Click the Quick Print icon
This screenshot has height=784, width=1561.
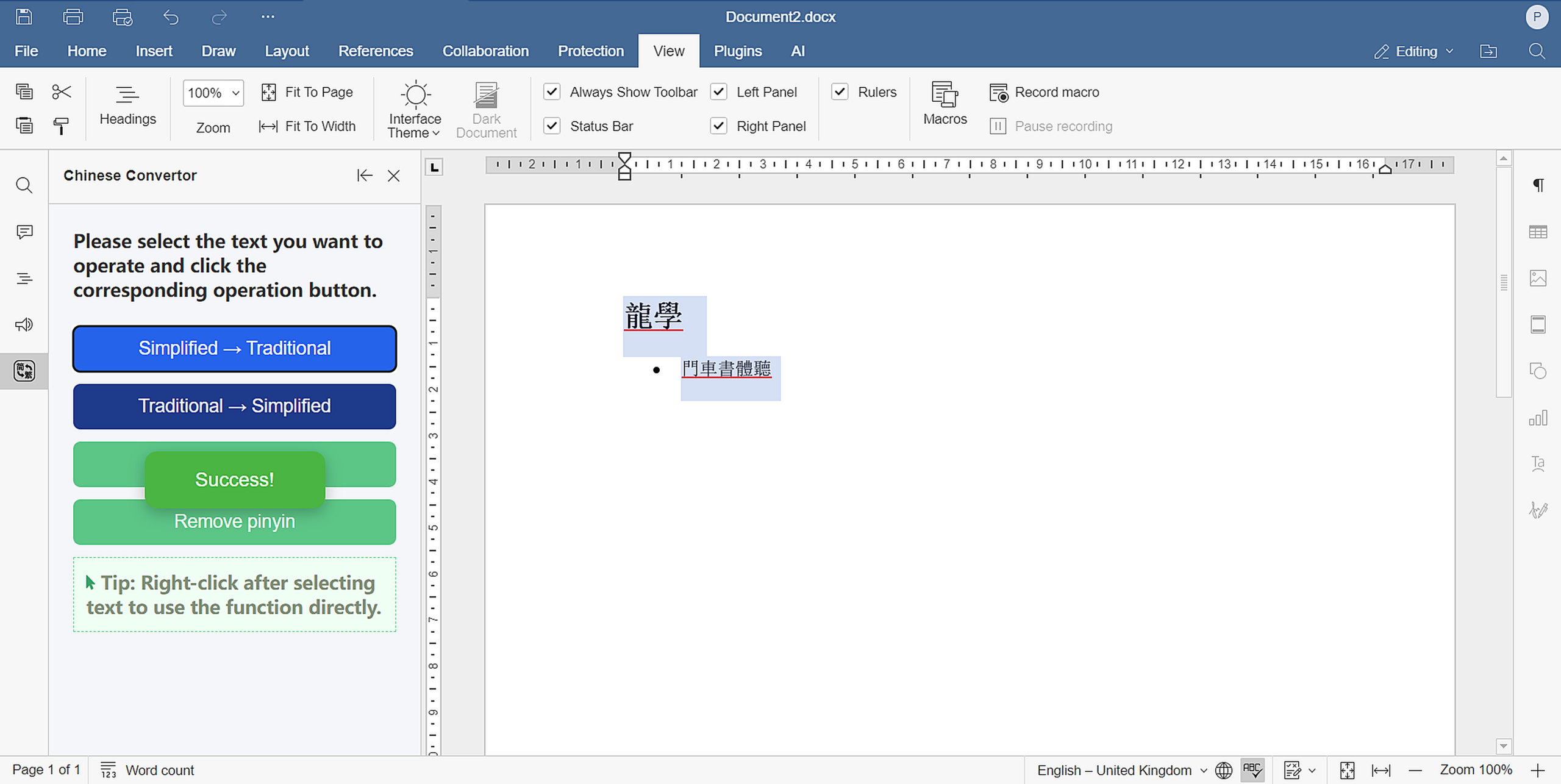(x=123, y=16)
